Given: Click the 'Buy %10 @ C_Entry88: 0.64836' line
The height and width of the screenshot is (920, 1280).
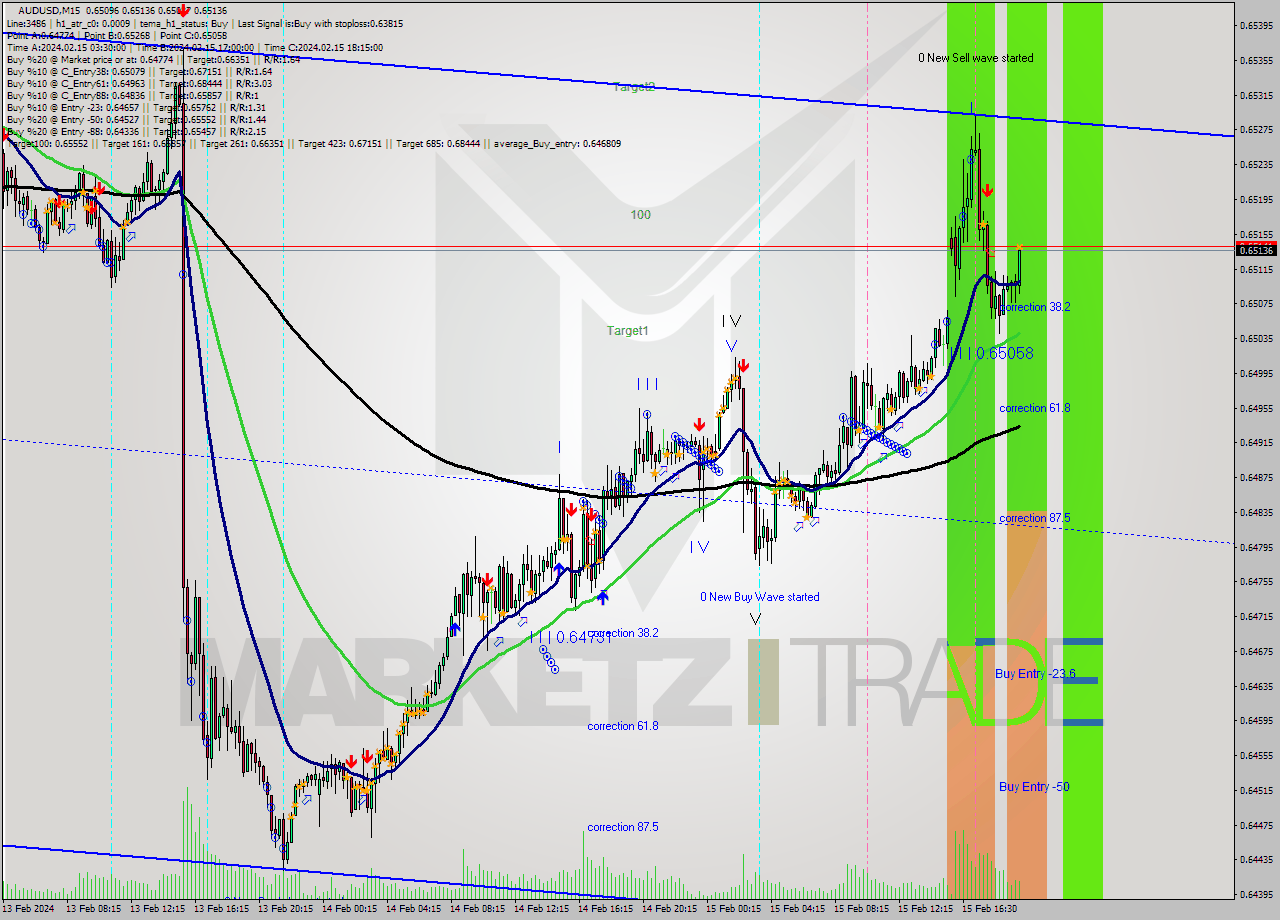Looking at the screenshot, I should [x=131, y=95].
